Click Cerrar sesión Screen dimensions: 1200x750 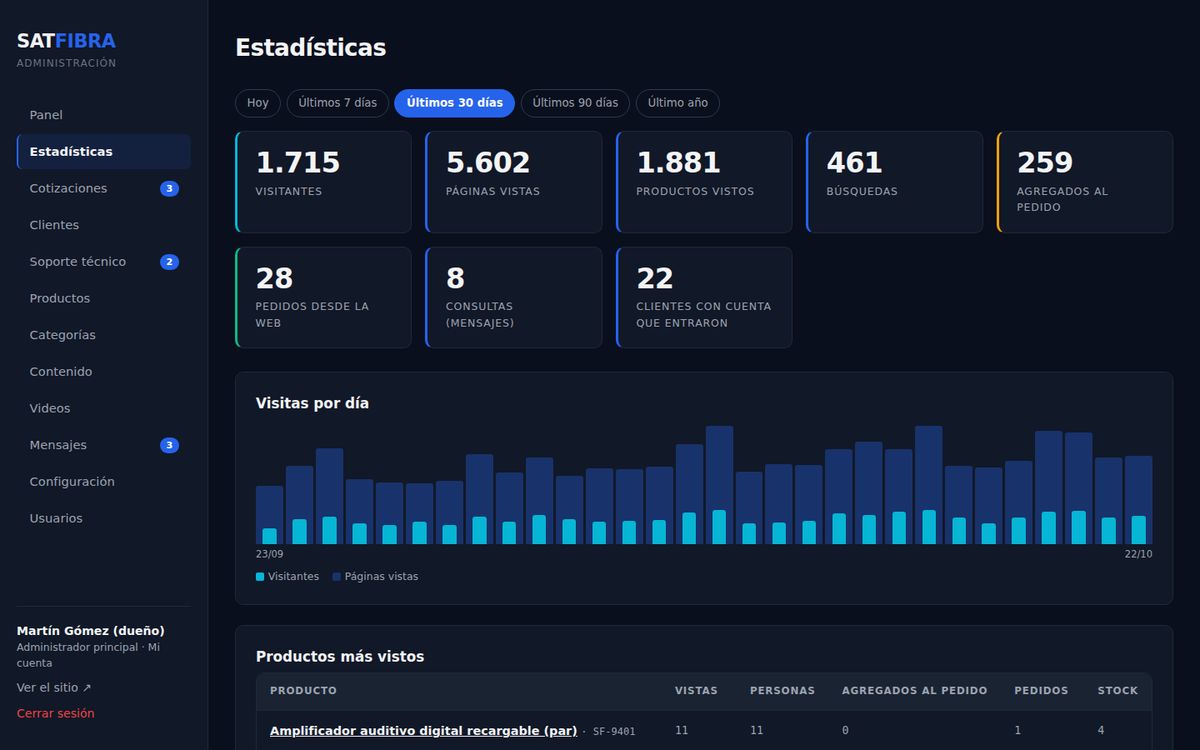56,714
